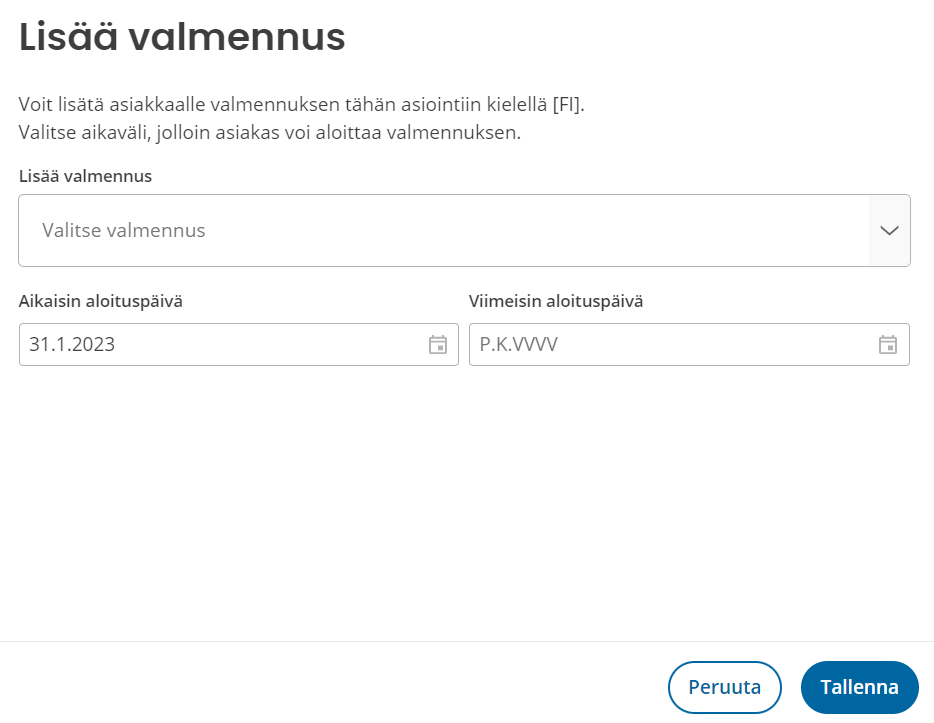Click the Aikaisin aloituspäivä label
934x723 pixels.
point(101,301)
